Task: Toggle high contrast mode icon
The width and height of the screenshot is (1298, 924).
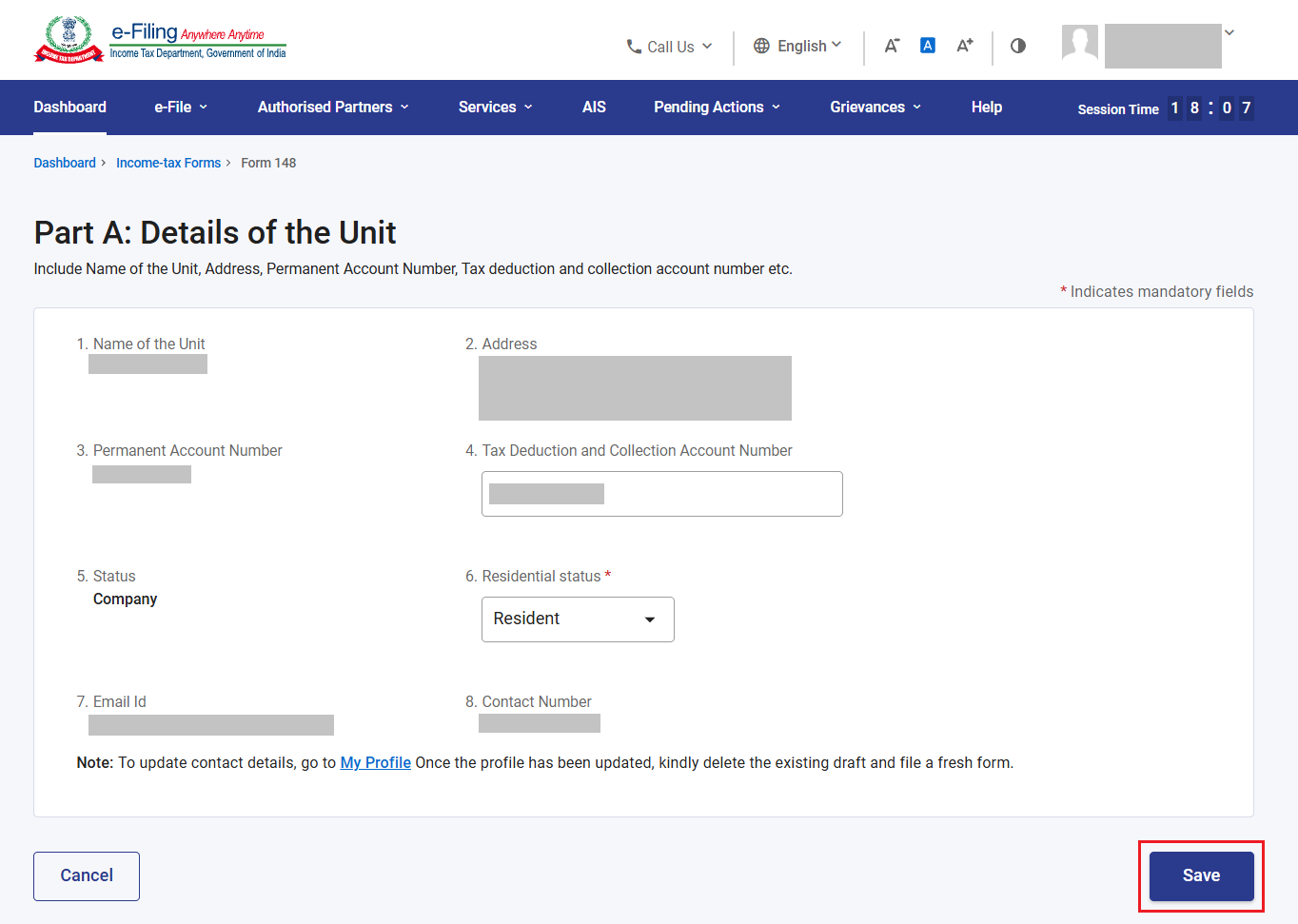Action: tap(1018, 46)
